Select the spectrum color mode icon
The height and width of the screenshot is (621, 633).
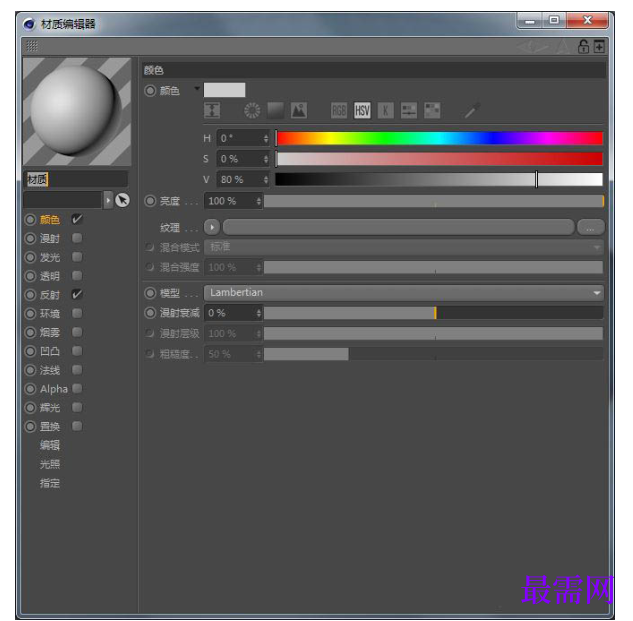coord(276,110)
